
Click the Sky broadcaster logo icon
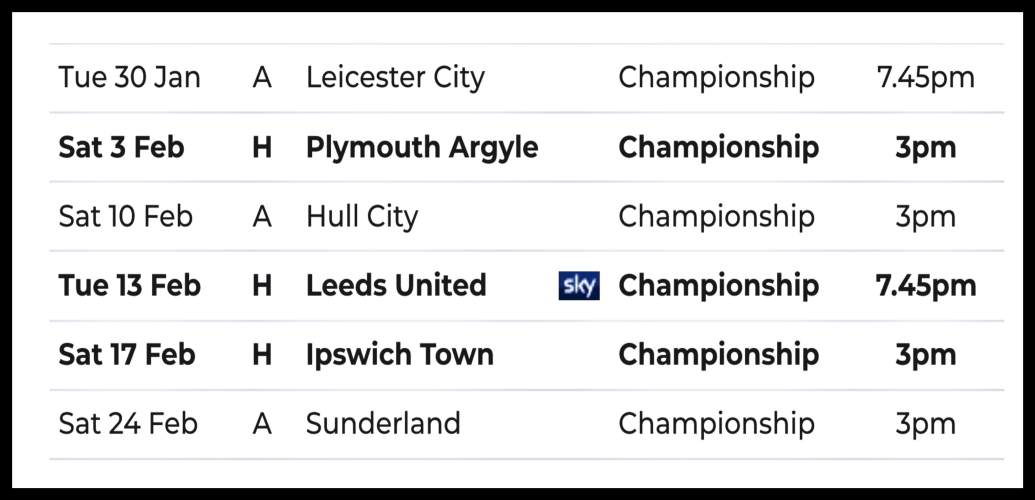tap(579, 286)
